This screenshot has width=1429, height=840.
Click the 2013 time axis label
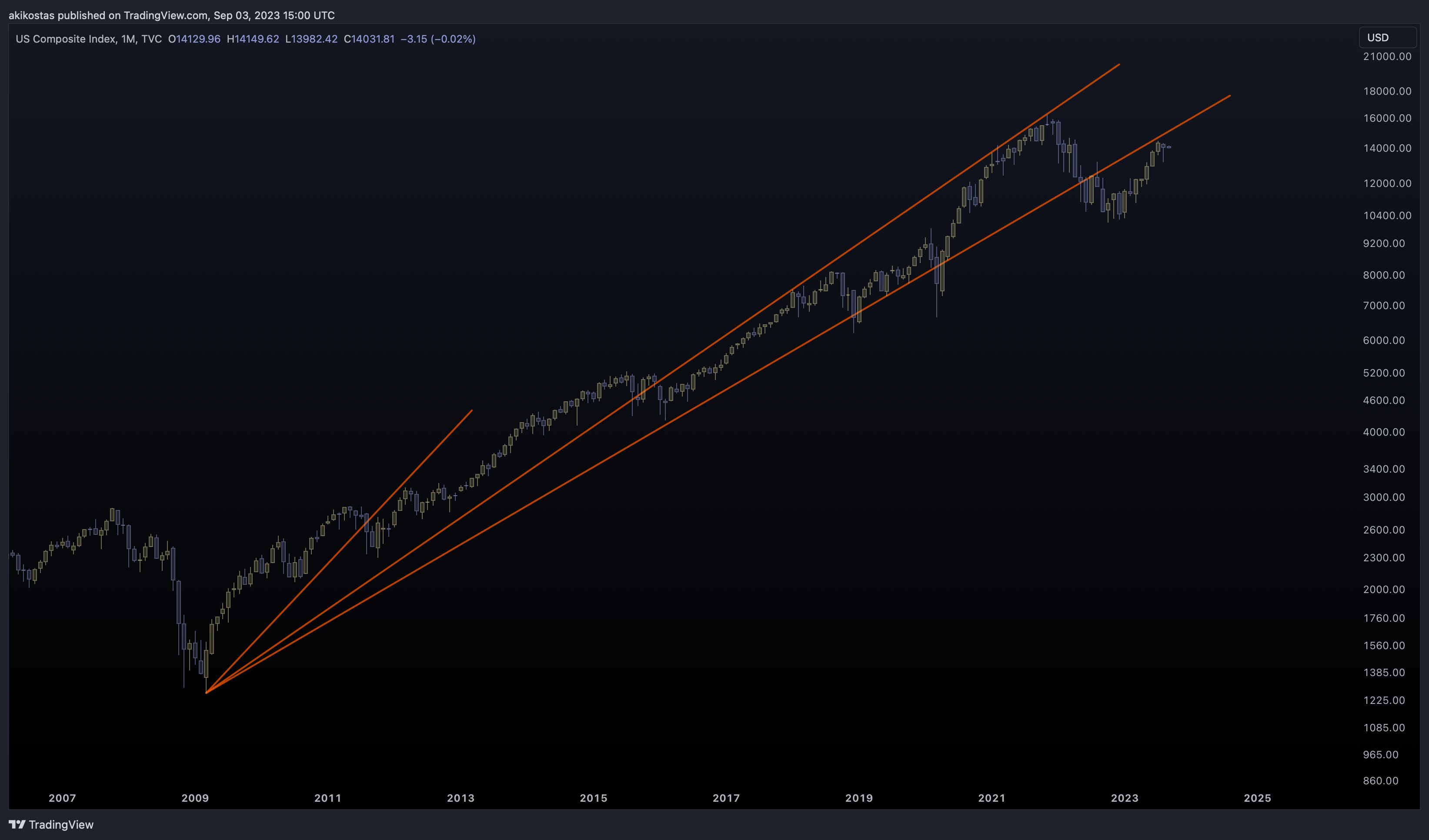point(461,798)
